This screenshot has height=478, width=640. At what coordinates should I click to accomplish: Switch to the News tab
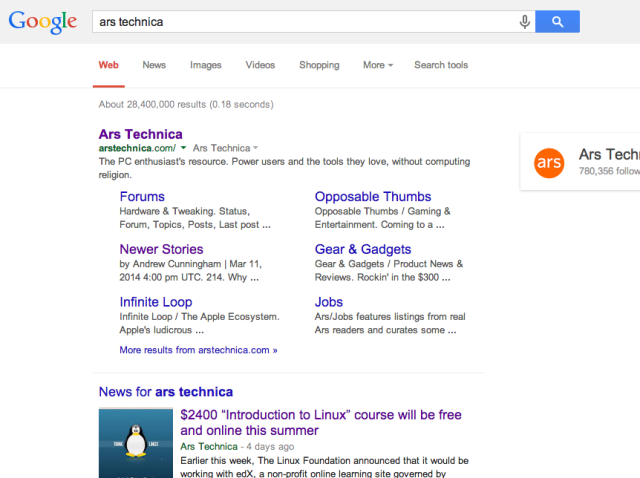pyautogui.click(x=154, y=65)
